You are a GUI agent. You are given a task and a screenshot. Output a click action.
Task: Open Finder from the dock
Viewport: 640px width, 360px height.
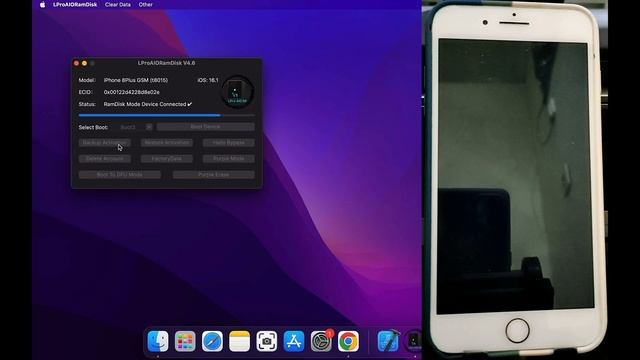pos(158,341)
